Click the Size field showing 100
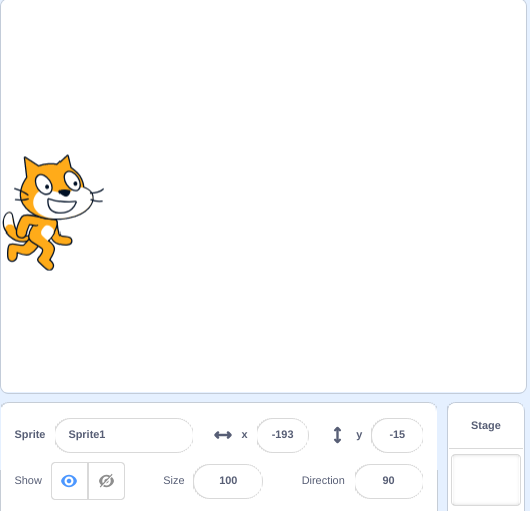Screen dimensions: 530x511 tap(228, 481)
